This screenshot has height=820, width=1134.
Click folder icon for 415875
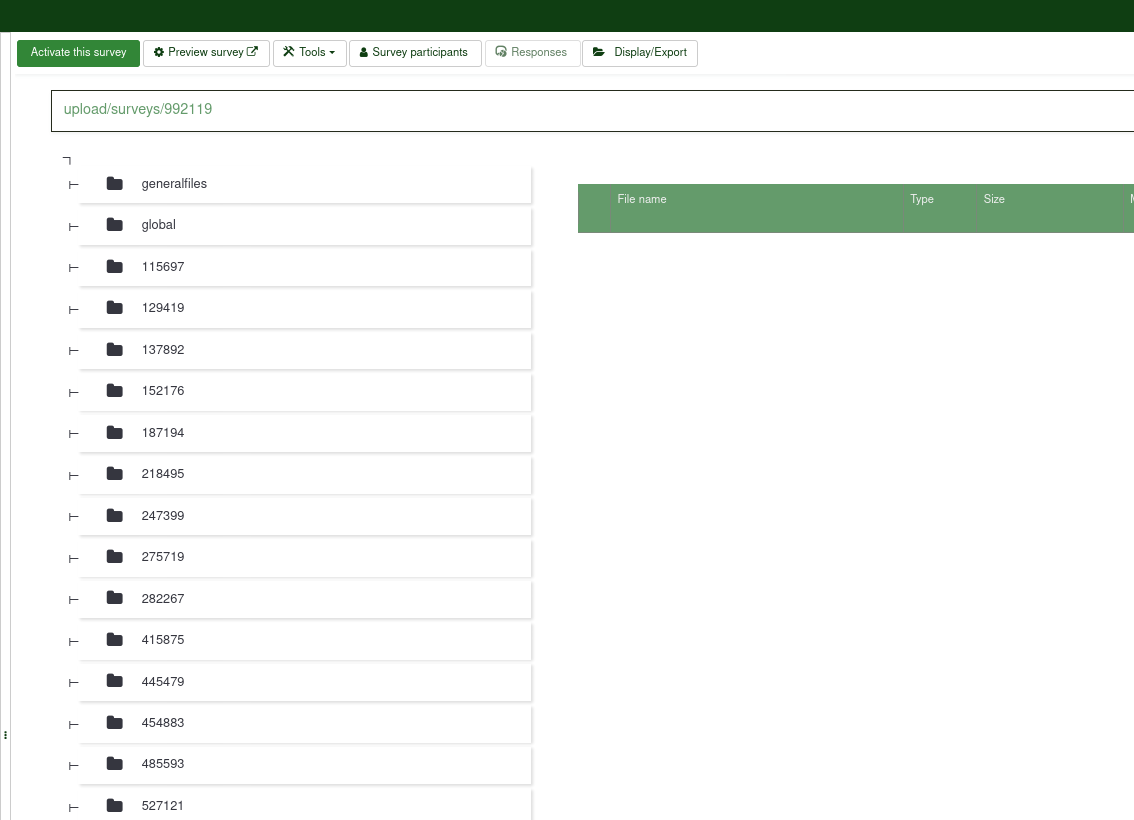pyautogui.click(x=115, y=640)
